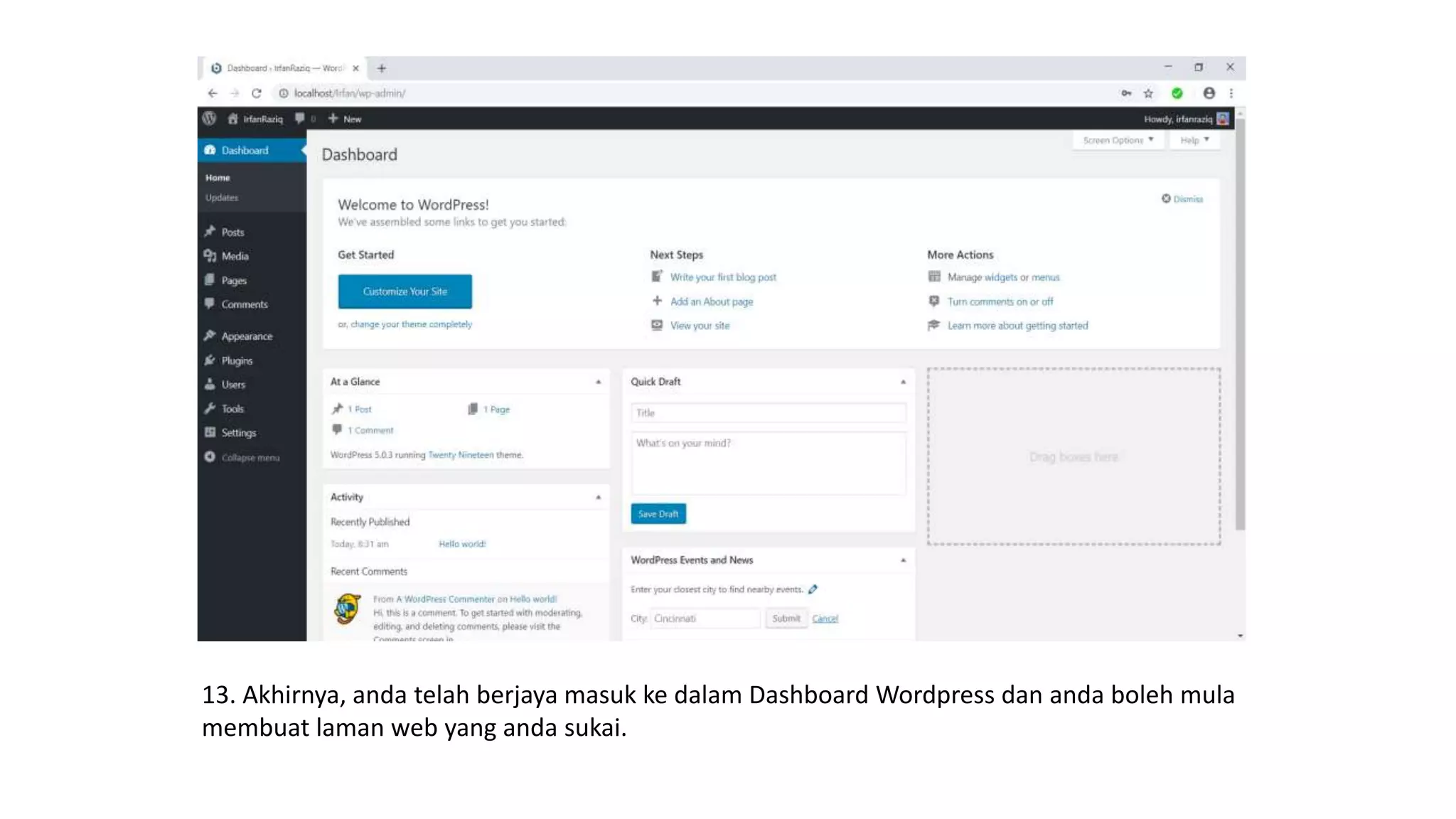Open the View your site link
Image resolution: width=1456 pixels, height=819 pixels.
(x=700, y=326)
